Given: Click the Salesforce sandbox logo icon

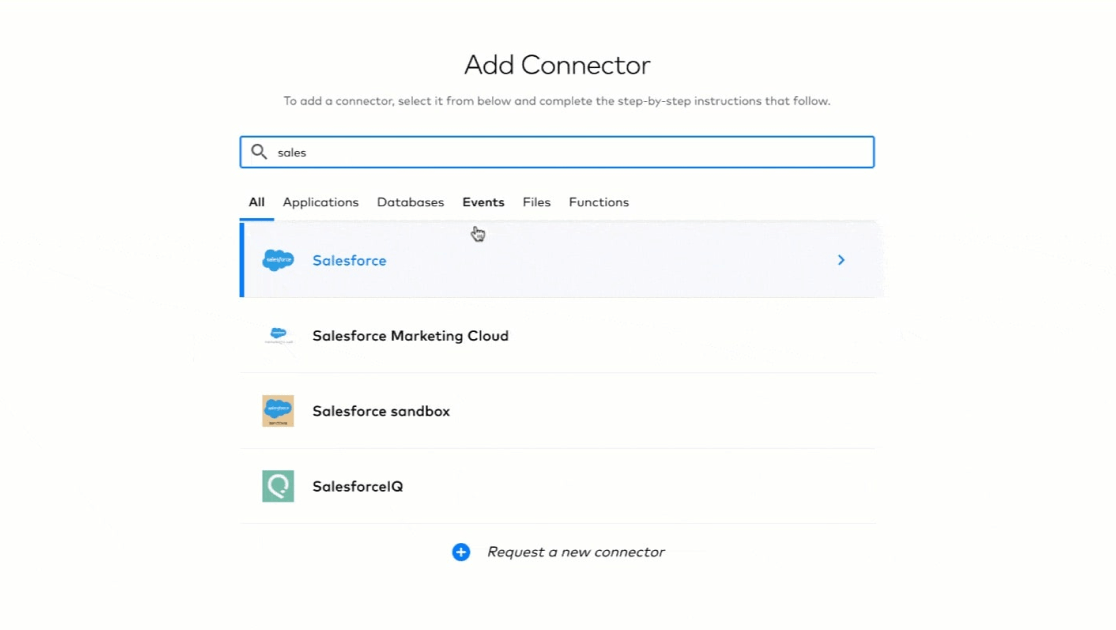Looking at the screenshot, I should coord(278,411).
